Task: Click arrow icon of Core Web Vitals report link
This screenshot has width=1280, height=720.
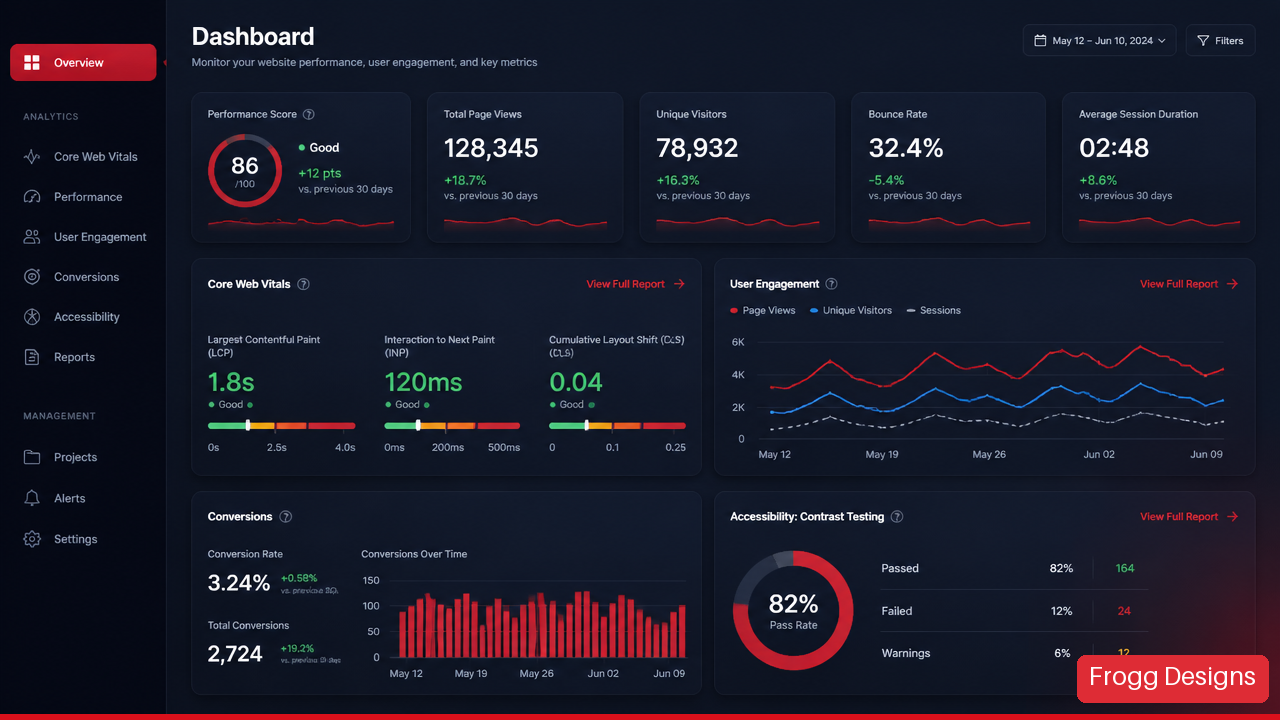Action: pos(679,284)
